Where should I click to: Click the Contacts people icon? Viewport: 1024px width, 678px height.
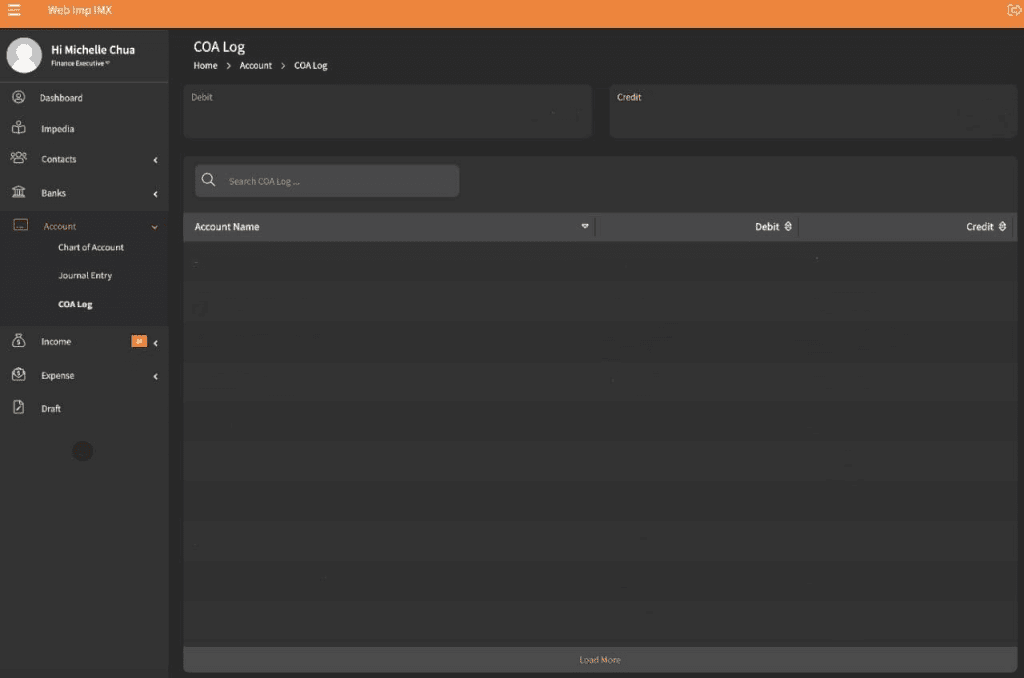(19, 158)
